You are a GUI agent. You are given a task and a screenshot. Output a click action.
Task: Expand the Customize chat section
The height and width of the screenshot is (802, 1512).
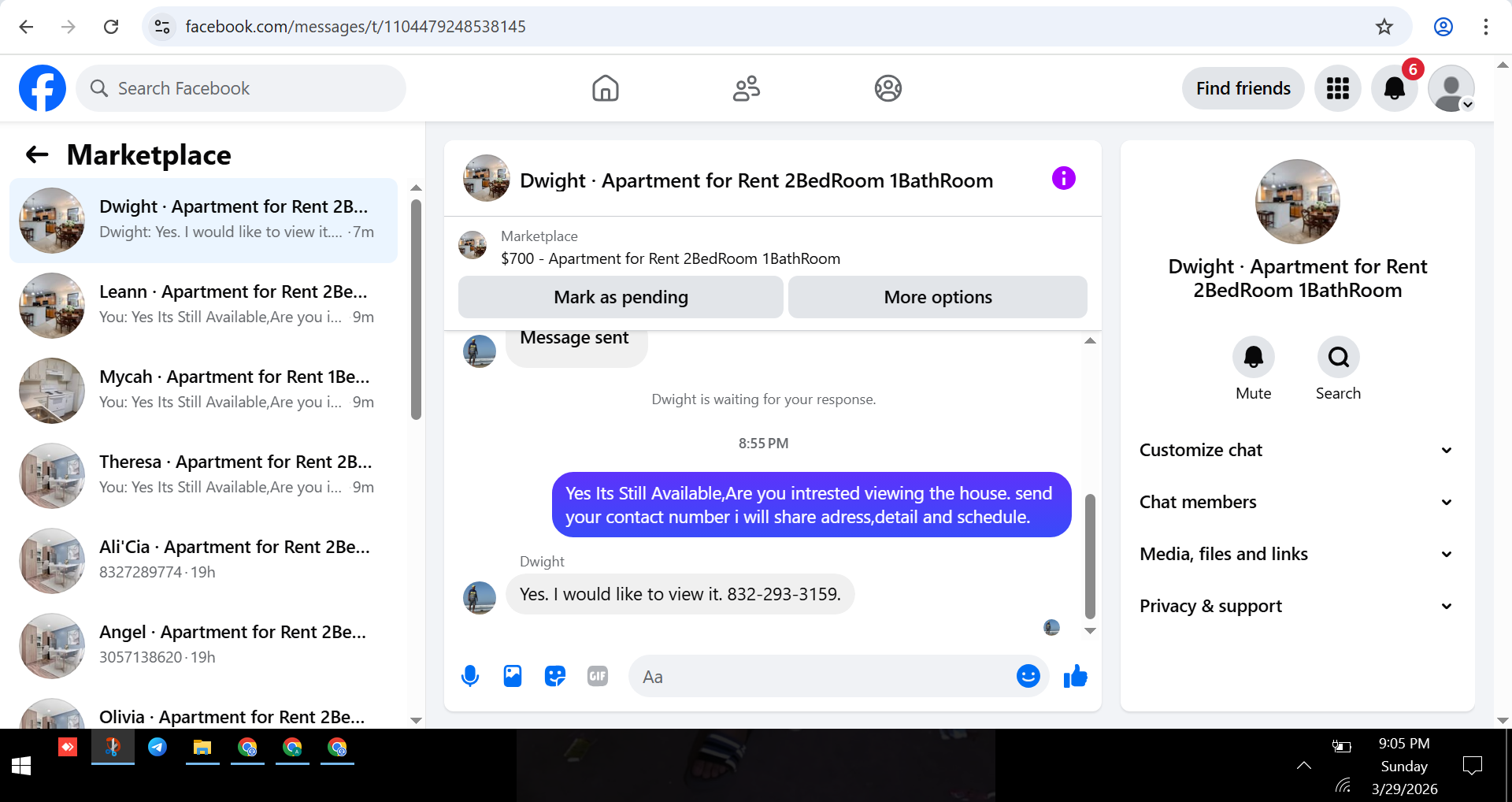click(1297, 450)
